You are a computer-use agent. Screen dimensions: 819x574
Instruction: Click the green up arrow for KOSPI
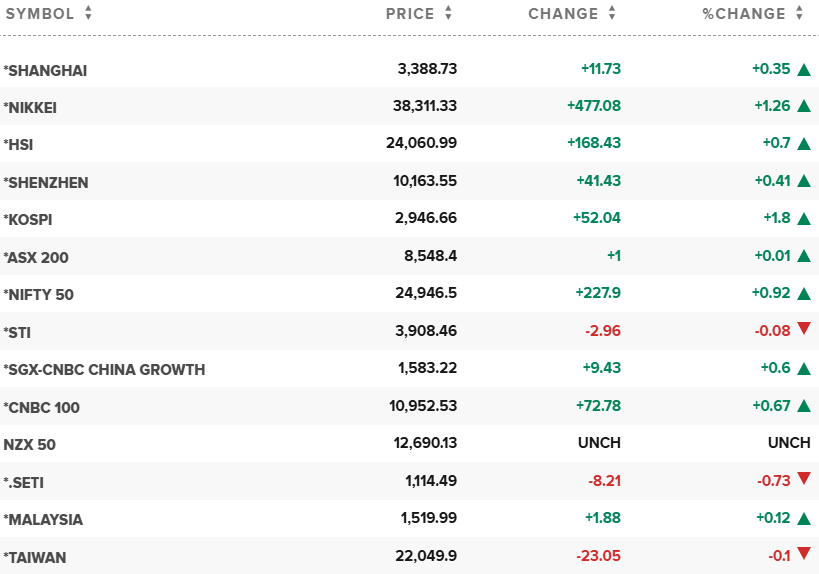coord(803,219)
